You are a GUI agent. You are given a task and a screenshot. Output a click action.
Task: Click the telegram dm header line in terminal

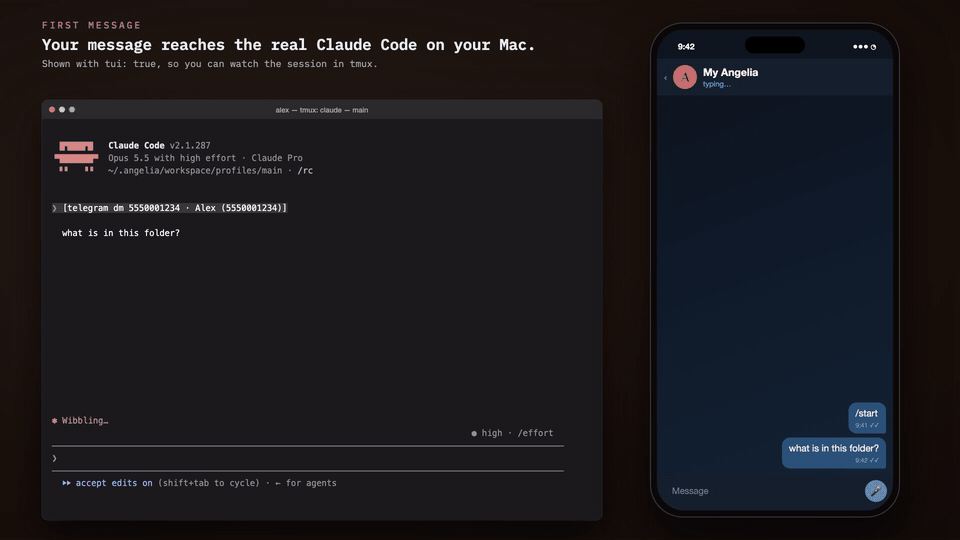[174, 208]
